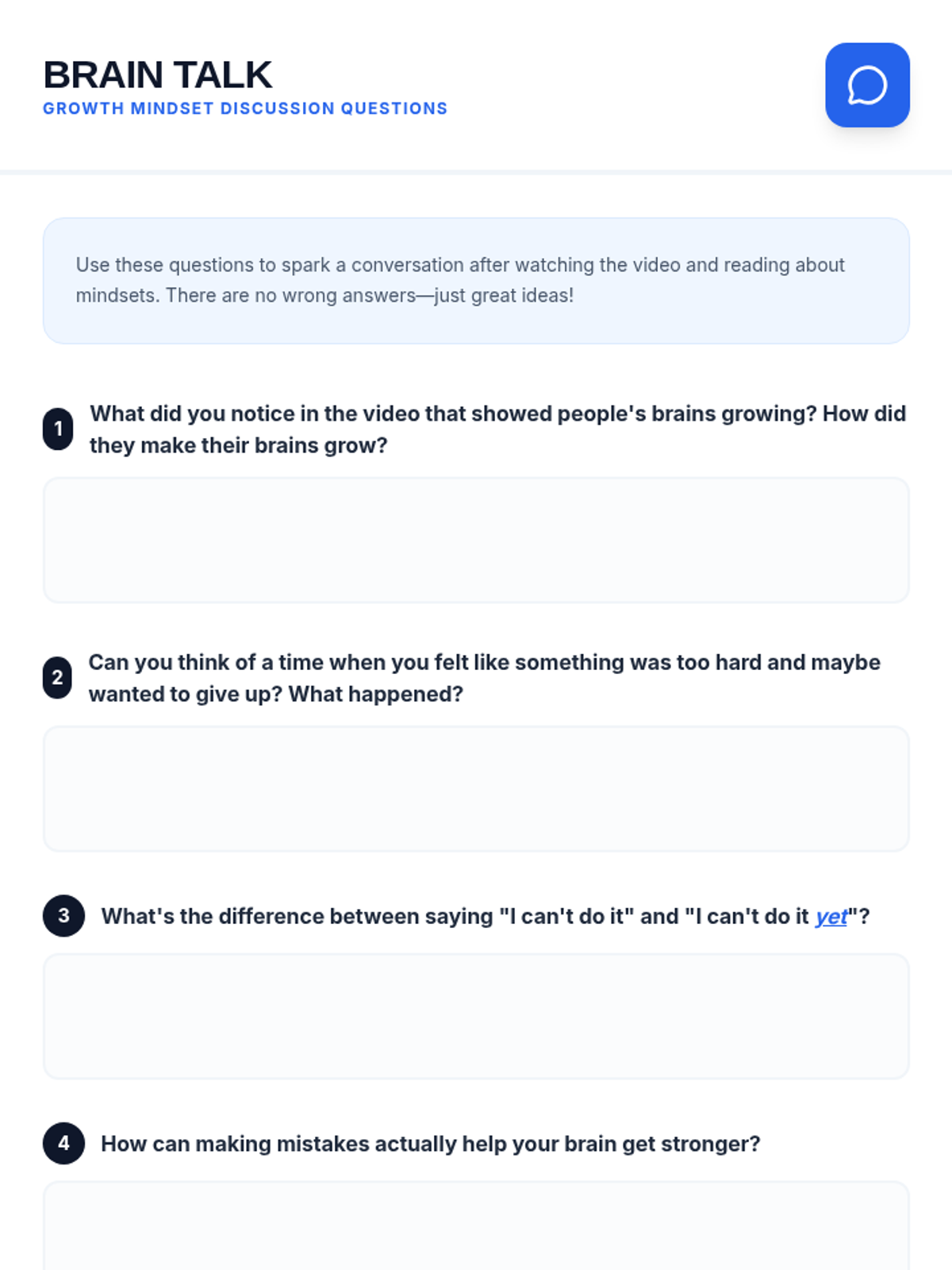The width and height of the screenshot is (952, 1270).
Task: Click the number 2 question badge
Action: (x=57, y=678)
